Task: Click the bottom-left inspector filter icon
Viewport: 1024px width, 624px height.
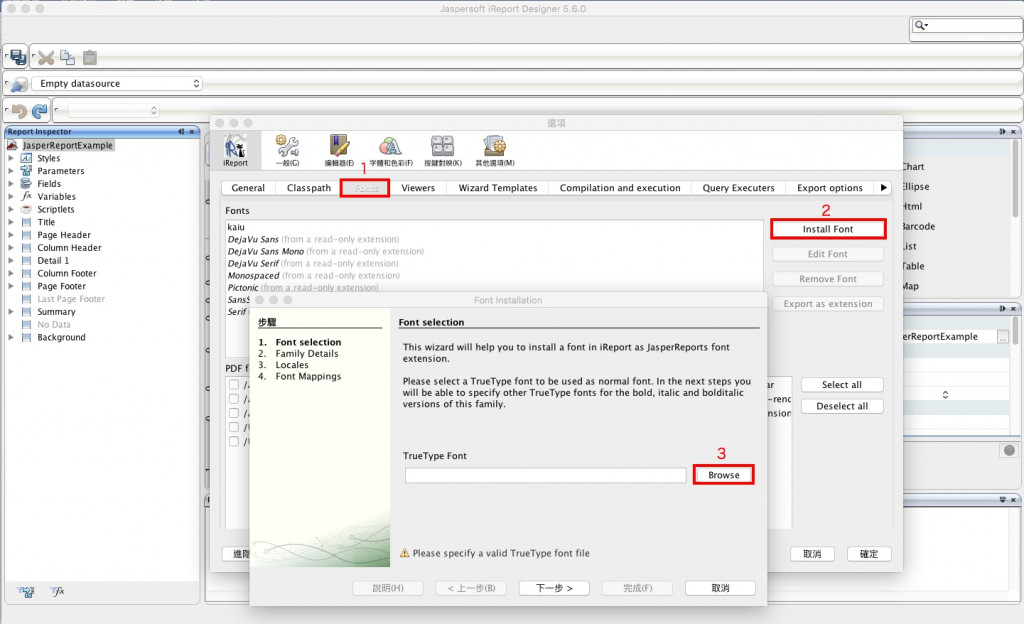Action: point(26,591)
